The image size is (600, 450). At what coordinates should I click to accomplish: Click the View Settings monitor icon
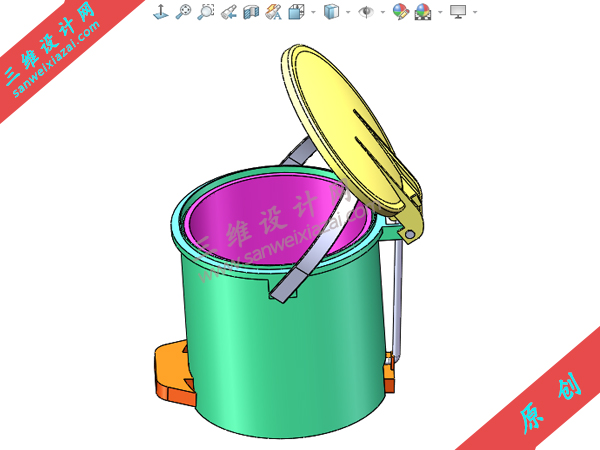(458, 12)
